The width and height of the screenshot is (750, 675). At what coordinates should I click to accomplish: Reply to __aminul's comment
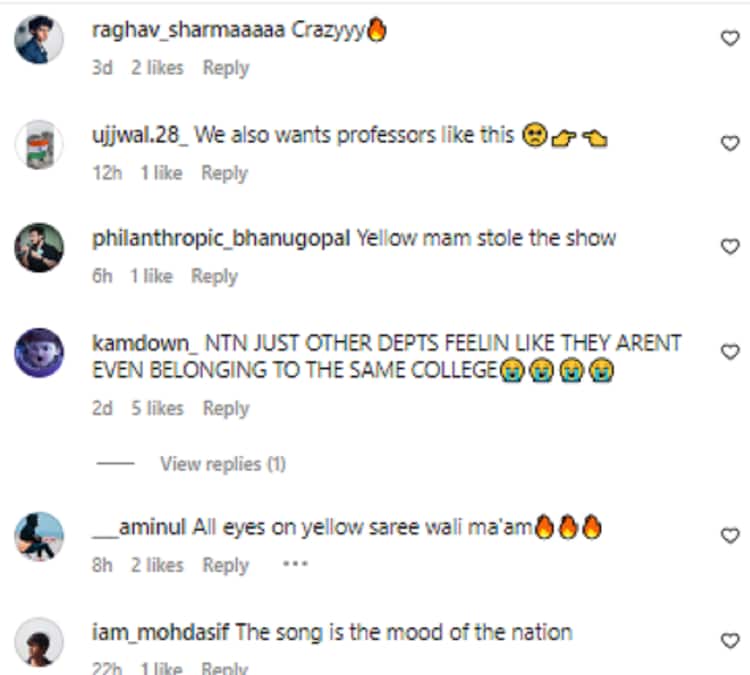coord(226,565)
